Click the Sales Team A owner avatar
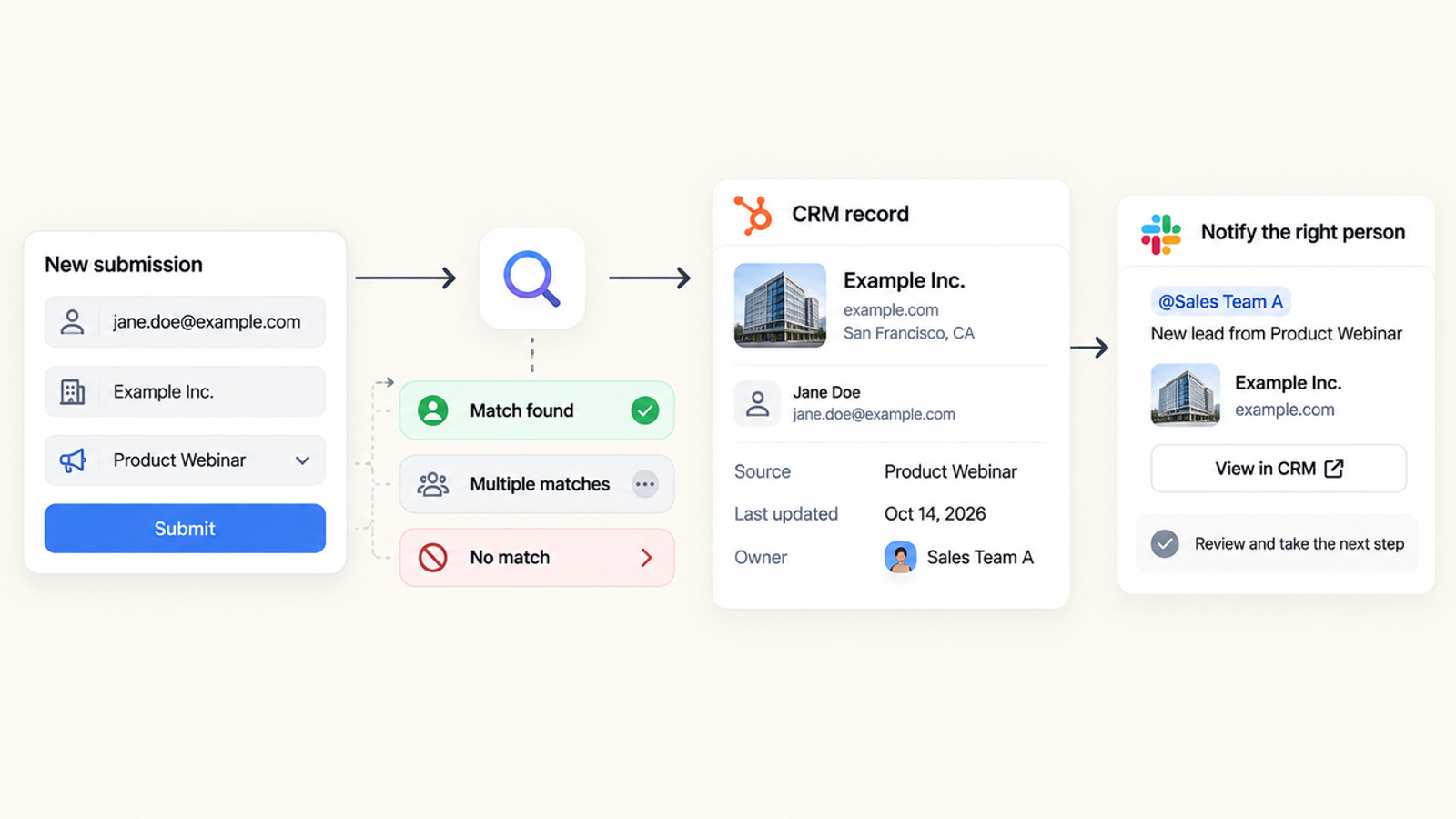1456x819 pixels. coord(900,557)
